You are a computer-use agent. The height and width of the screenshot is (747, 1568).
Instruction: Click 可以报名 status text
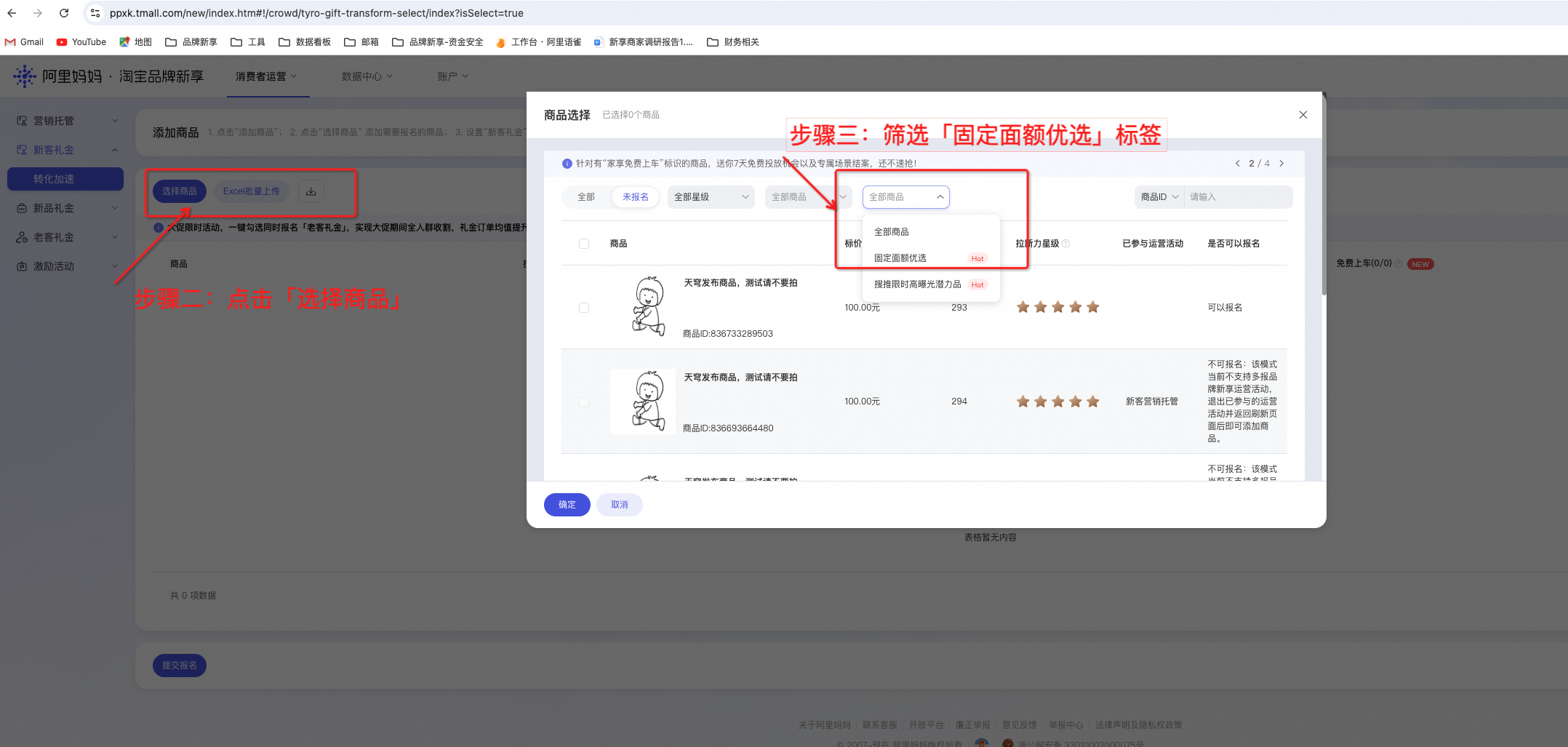point(1225,308)
